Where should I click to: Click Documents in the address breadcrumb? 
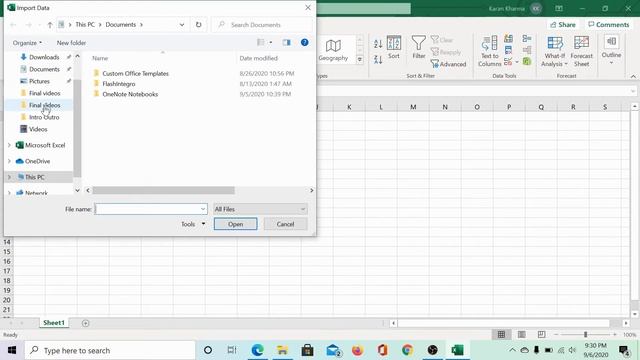click(120, 24)
